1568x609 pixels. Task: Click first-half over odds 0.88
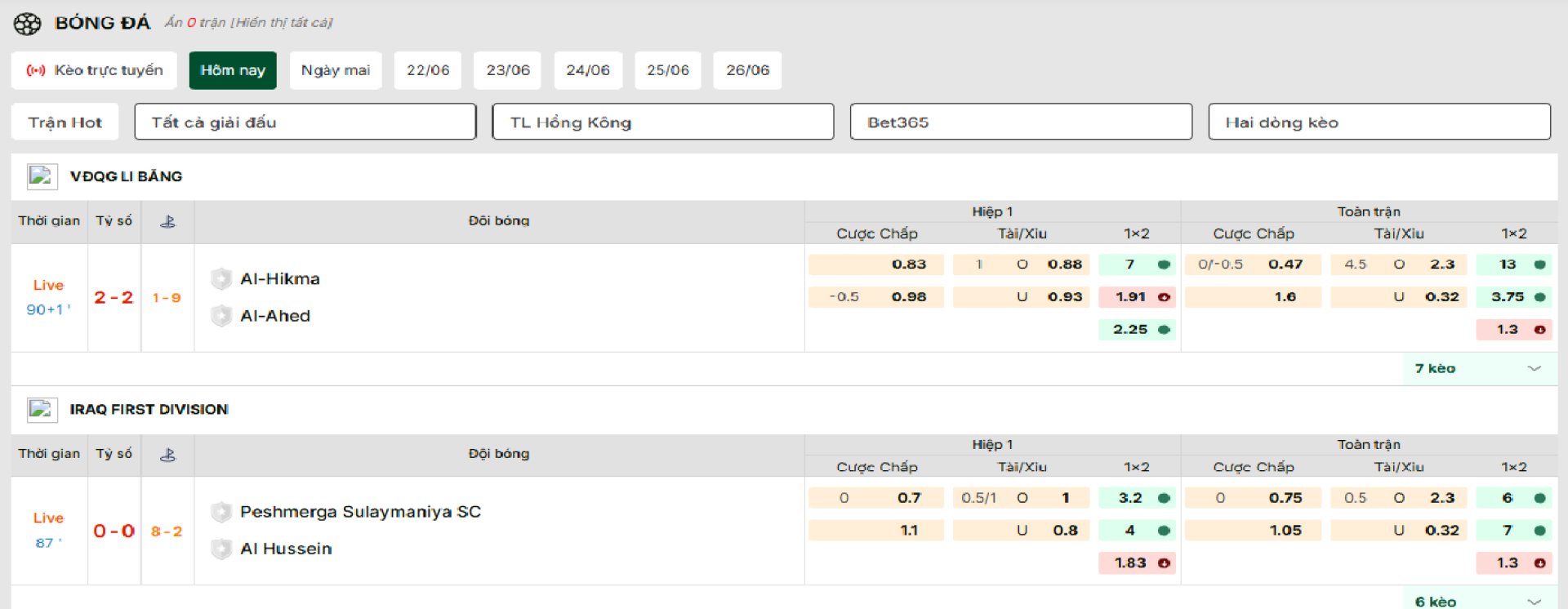pyautogui.click(x=1022, y=264)
